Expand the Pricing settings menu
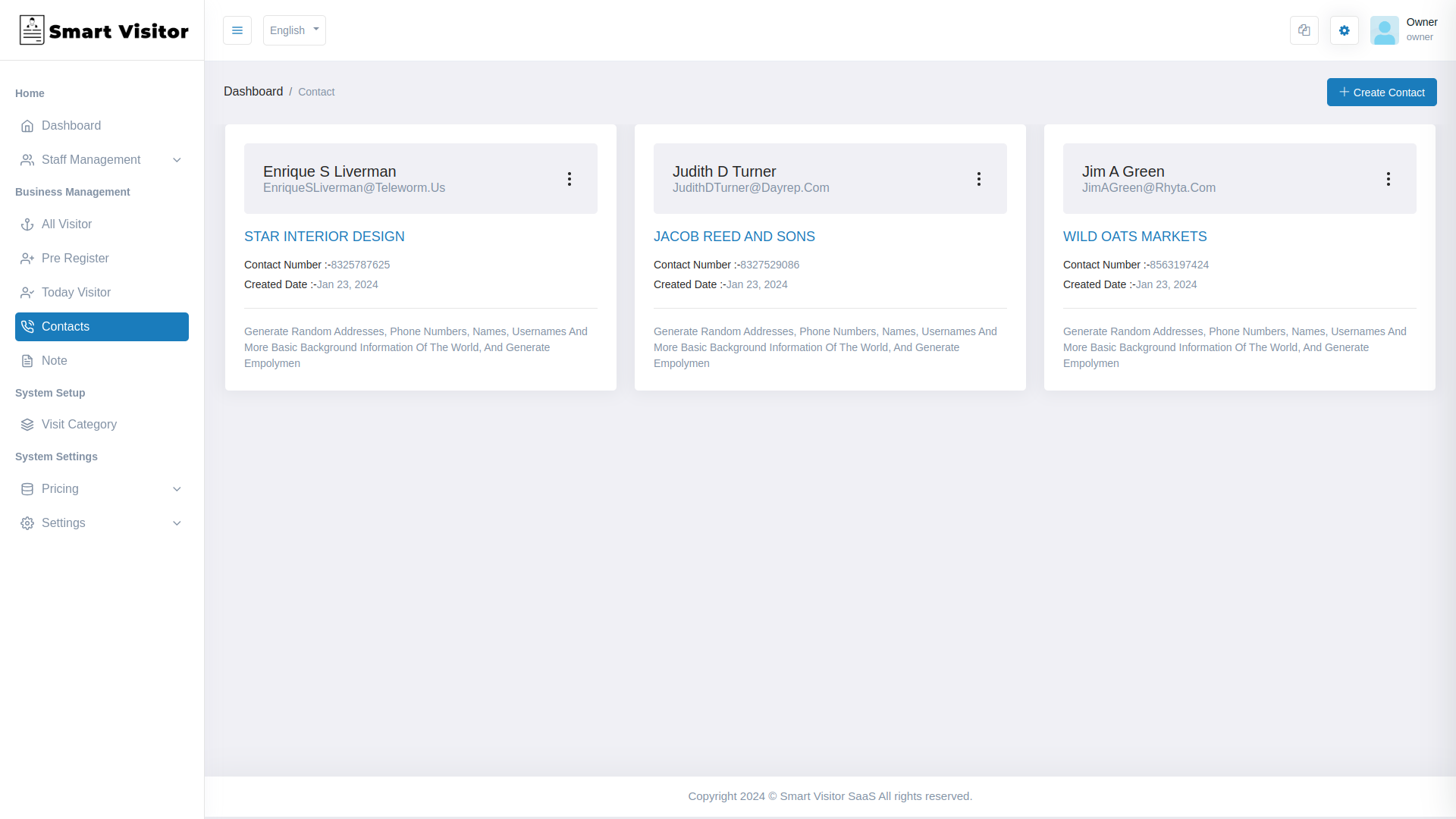This screenshot has width=1456, height=819. 177,489
